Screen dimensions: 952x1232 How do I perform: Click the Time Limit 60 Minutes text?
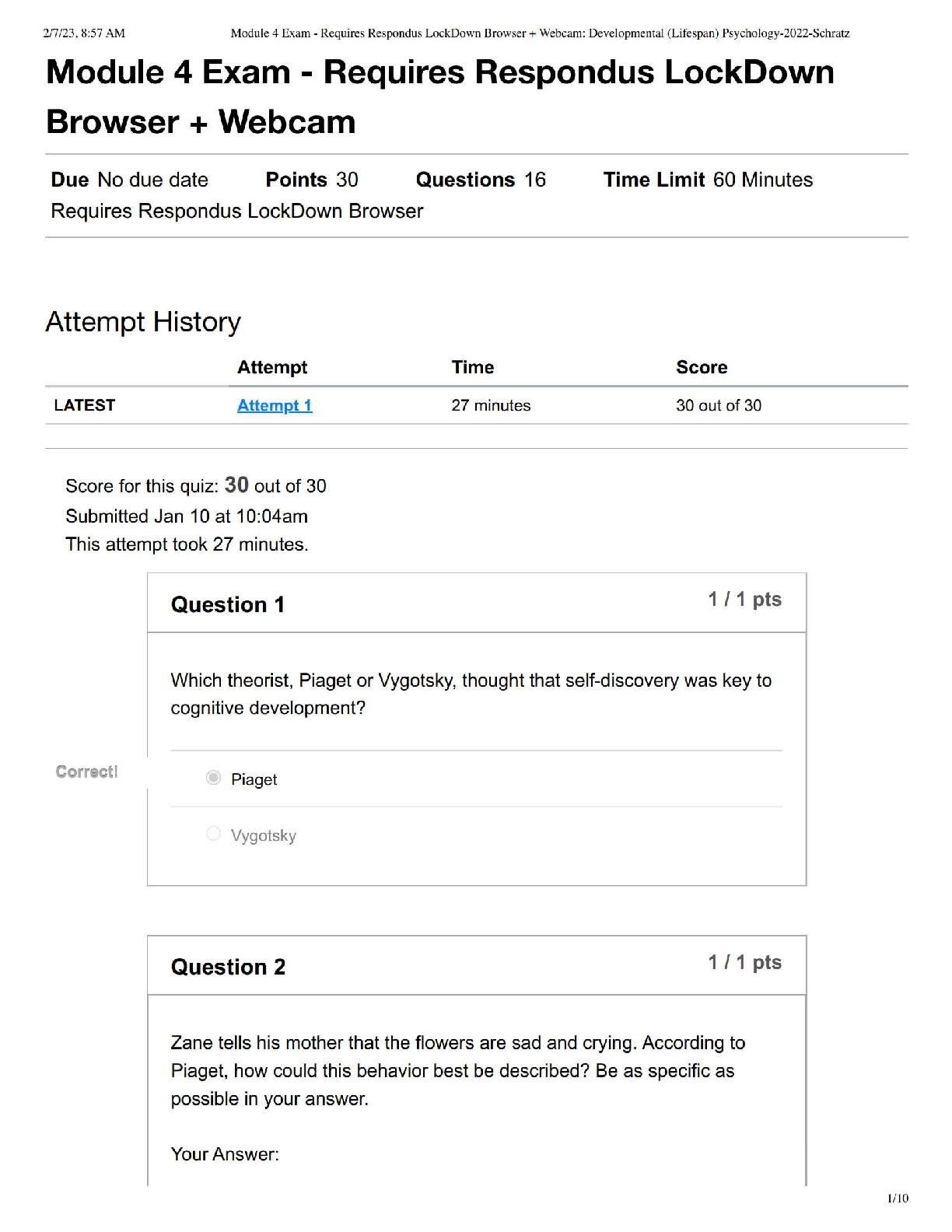point(708,180)
